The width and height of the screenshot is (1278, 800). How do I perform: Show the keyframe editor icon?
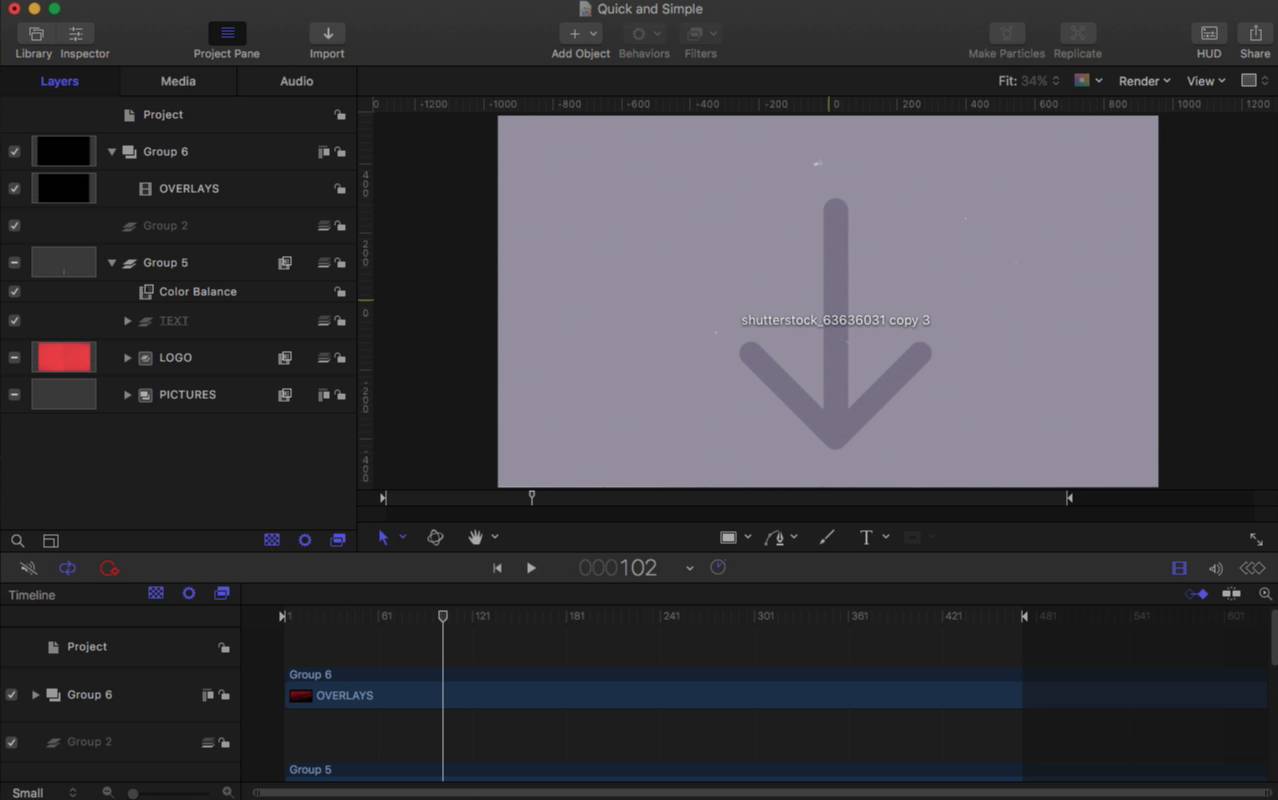(x=1252, y=568)
